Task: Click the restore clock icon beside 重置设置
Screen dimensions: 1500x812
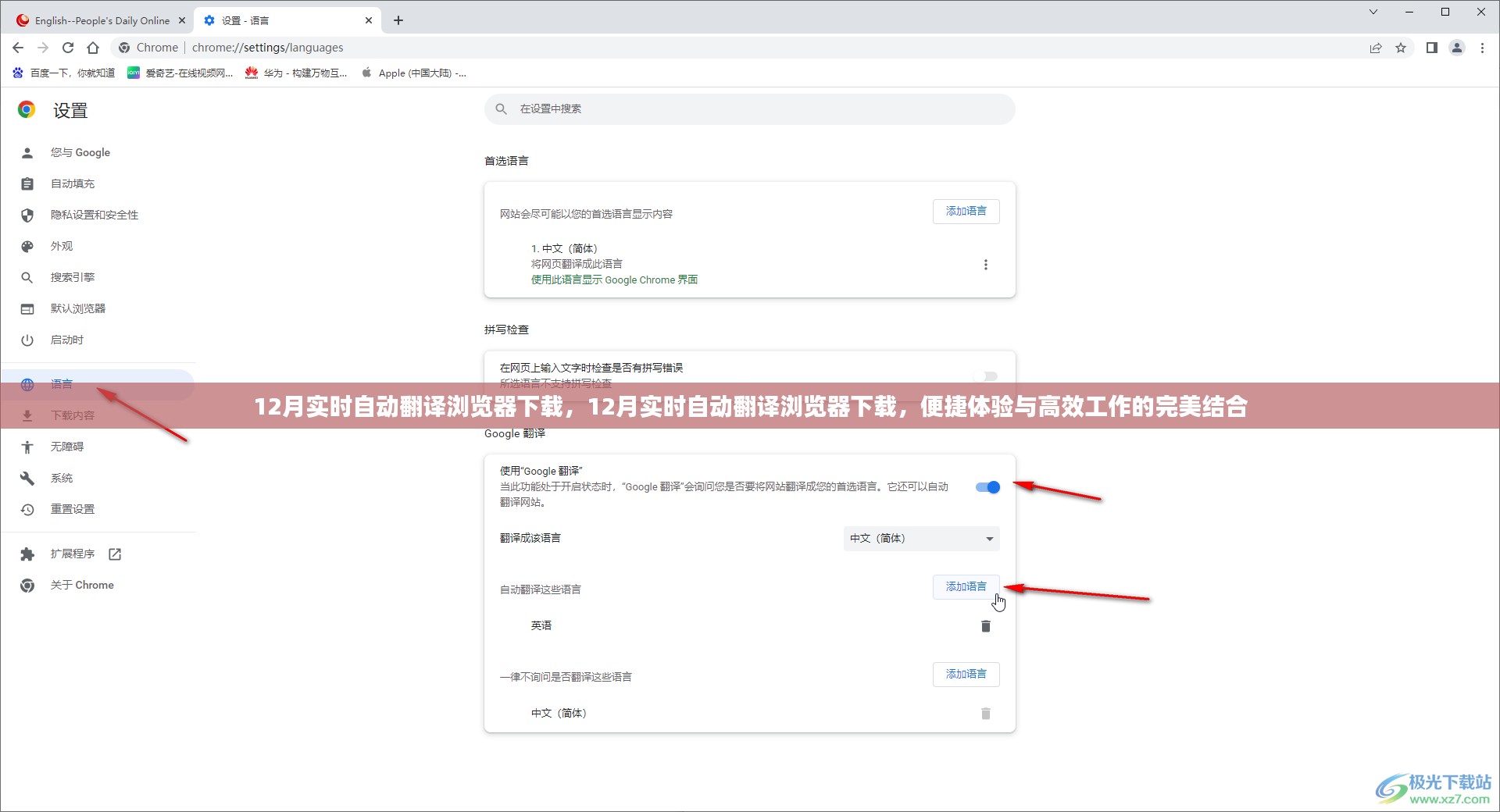Action: pos(27,509)
